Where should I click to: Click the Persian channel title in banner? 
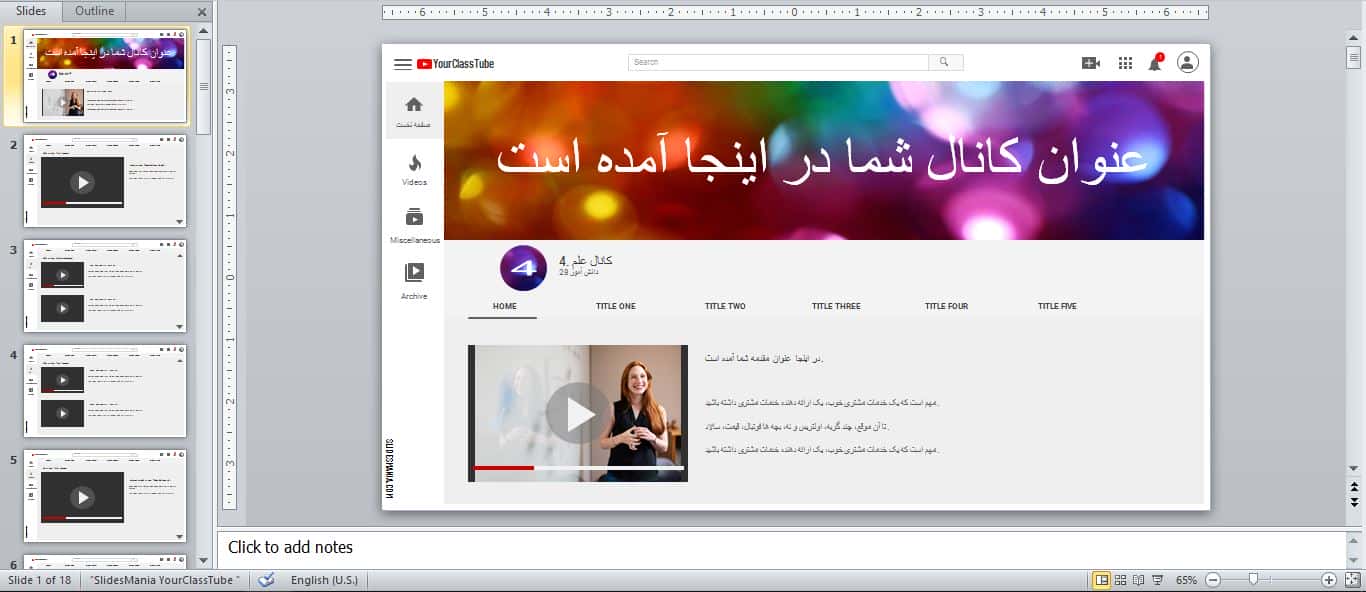[x=821, y=161]
